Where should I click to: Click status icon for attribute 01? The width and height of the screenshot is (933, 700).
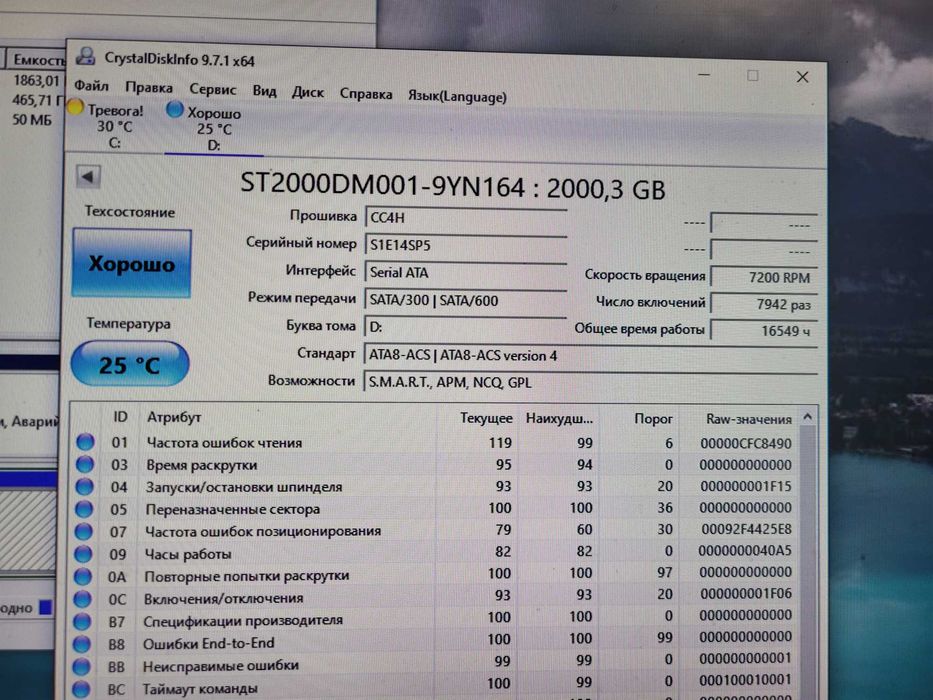pyautogui.click(x=86, y=442)
